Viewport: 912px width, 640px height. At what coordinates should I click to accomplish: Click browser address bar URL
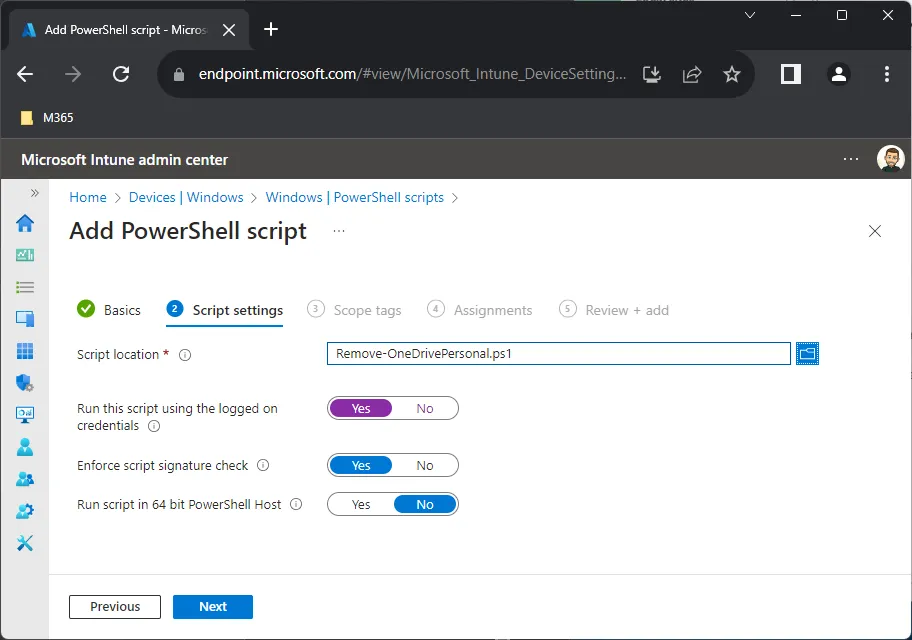coord(412,74)
